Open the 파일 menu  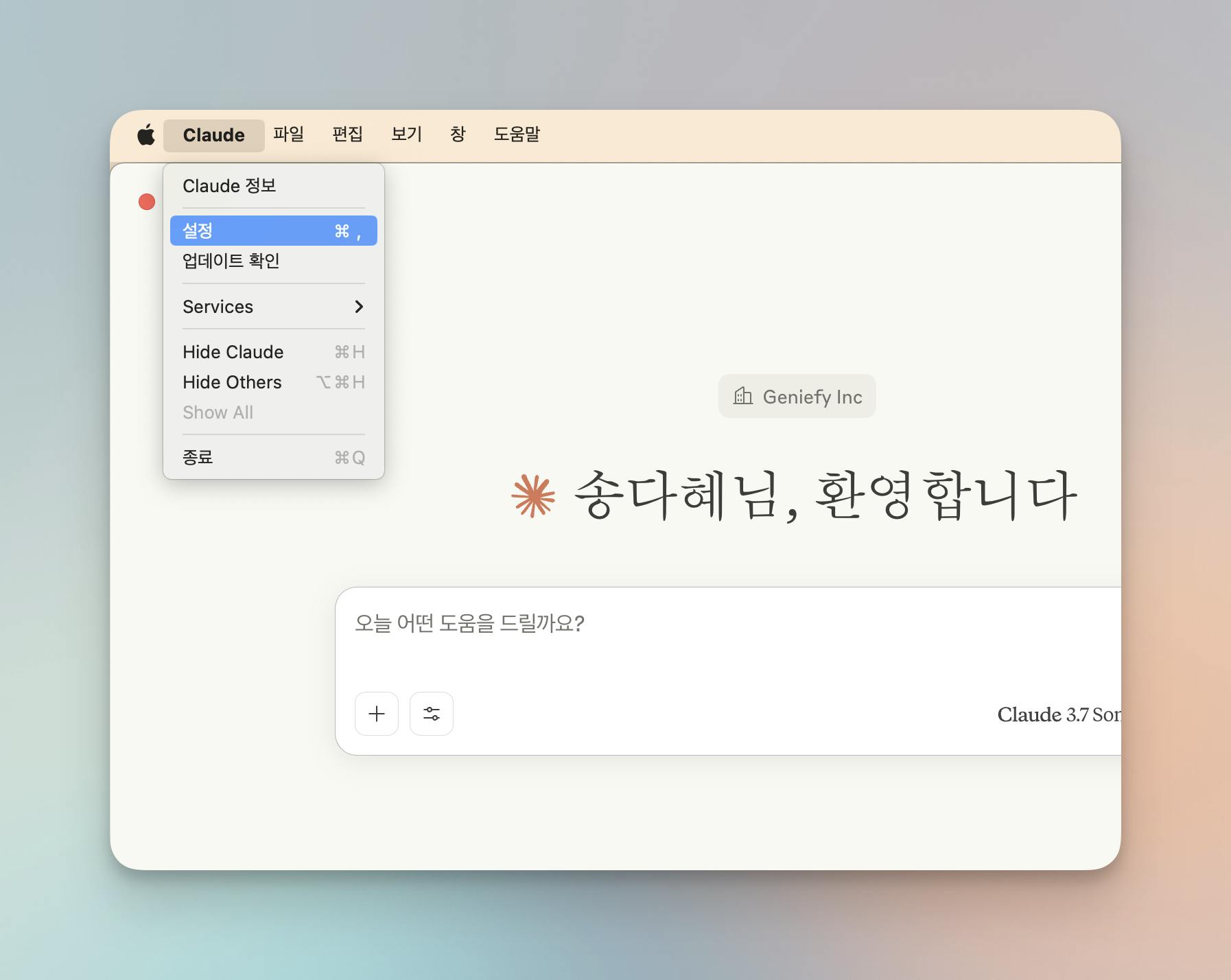288,134
